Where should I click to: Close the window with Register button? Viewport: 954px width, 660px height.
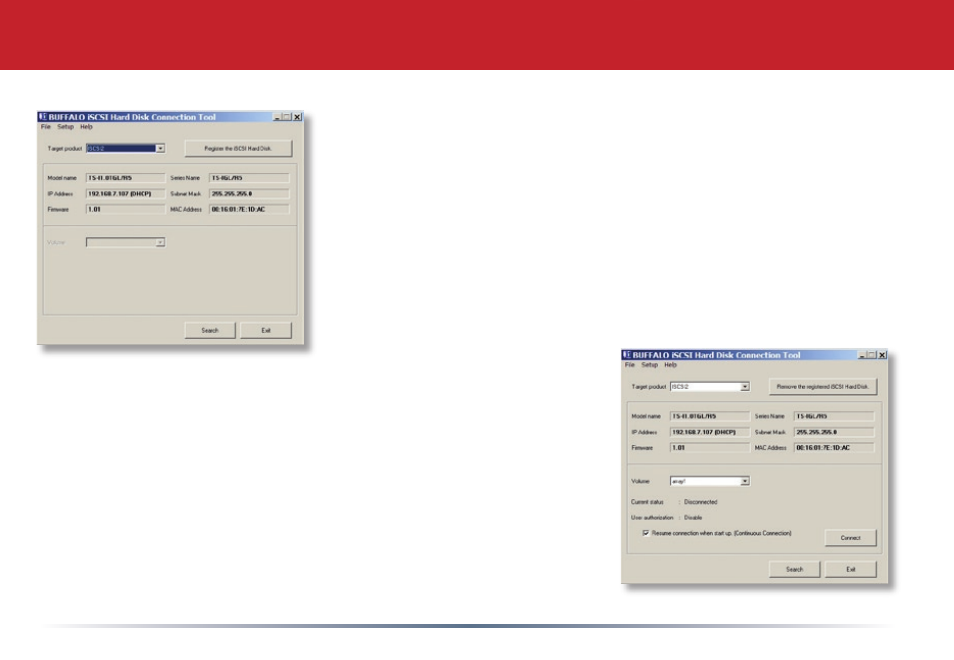tap(298, 117)
